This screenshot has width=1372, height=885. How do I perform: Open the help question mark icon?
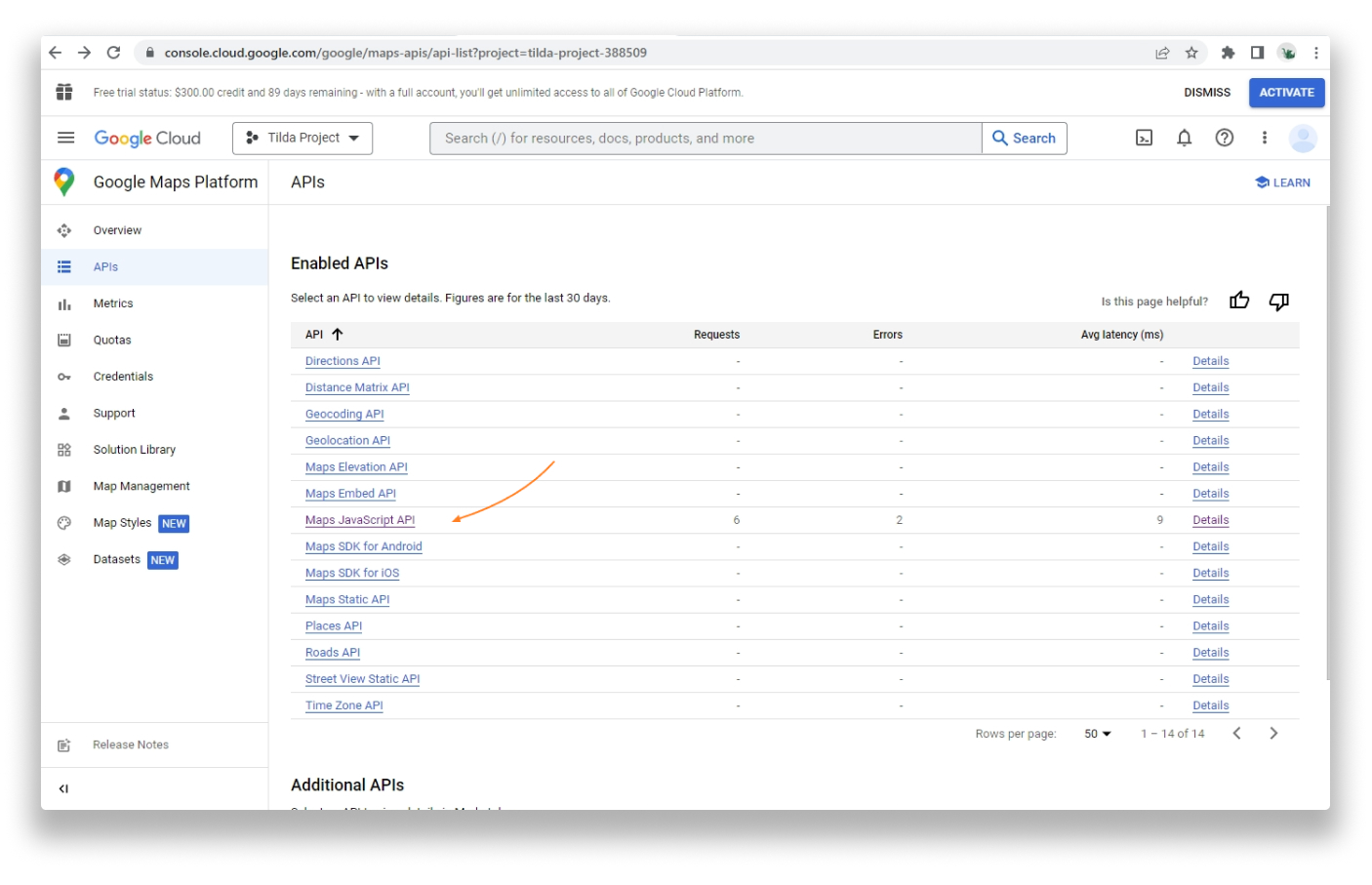coord(1224,138)
